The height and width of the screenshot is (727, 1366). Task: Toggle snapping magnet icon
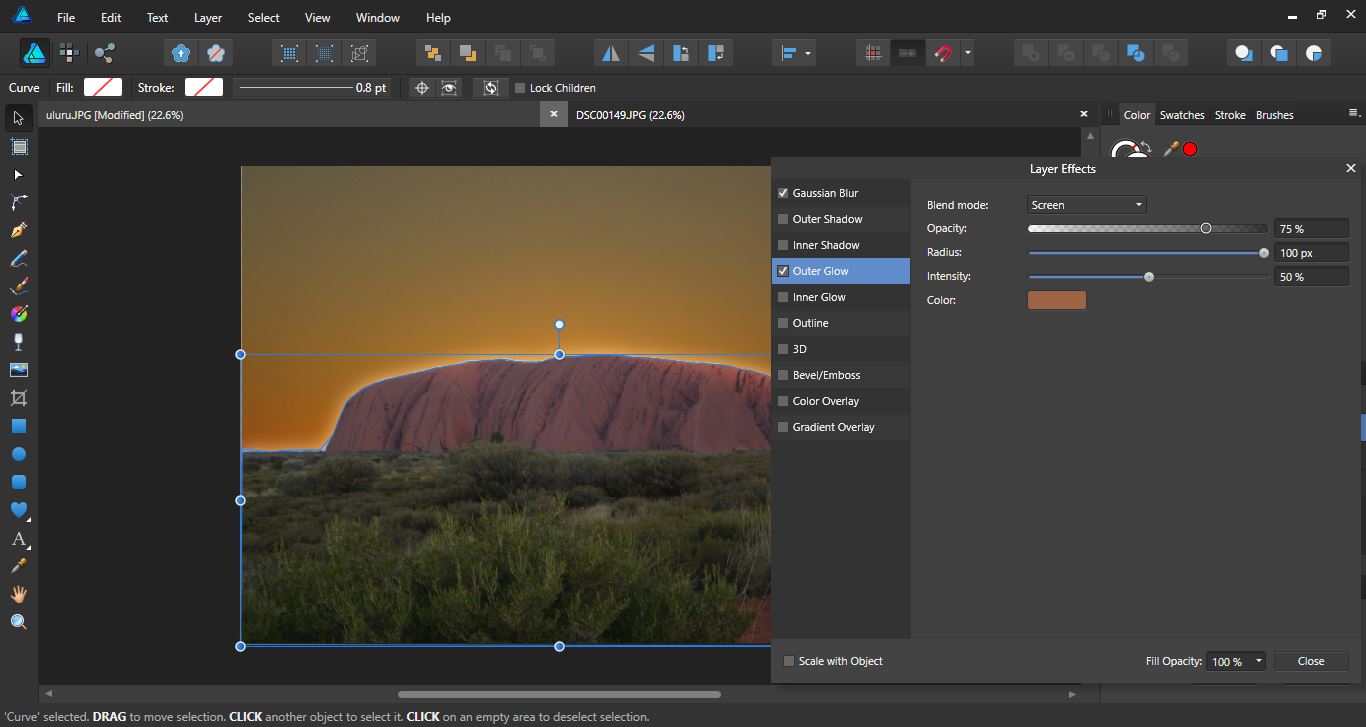(x=941, y=53)
